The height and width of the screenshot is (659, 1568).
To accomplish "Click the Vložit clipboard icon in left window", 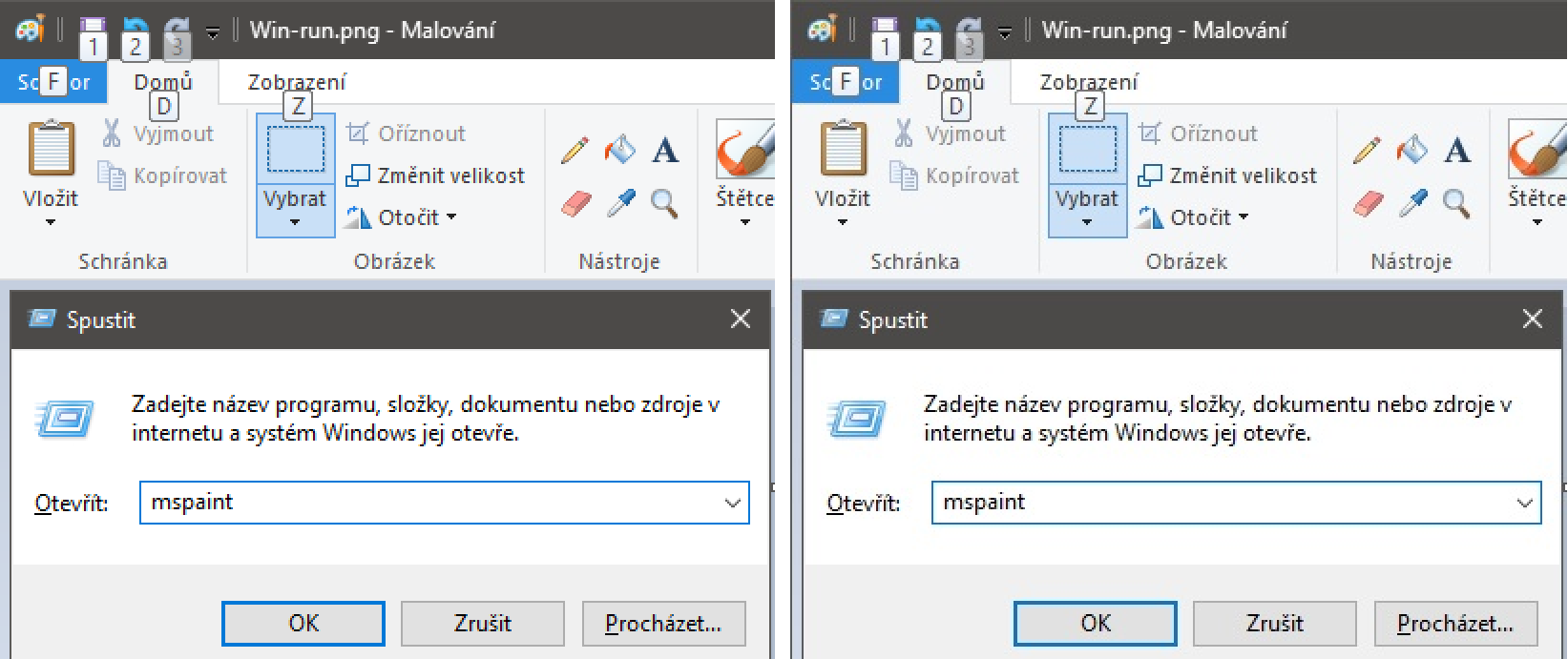I will point(51,151).
